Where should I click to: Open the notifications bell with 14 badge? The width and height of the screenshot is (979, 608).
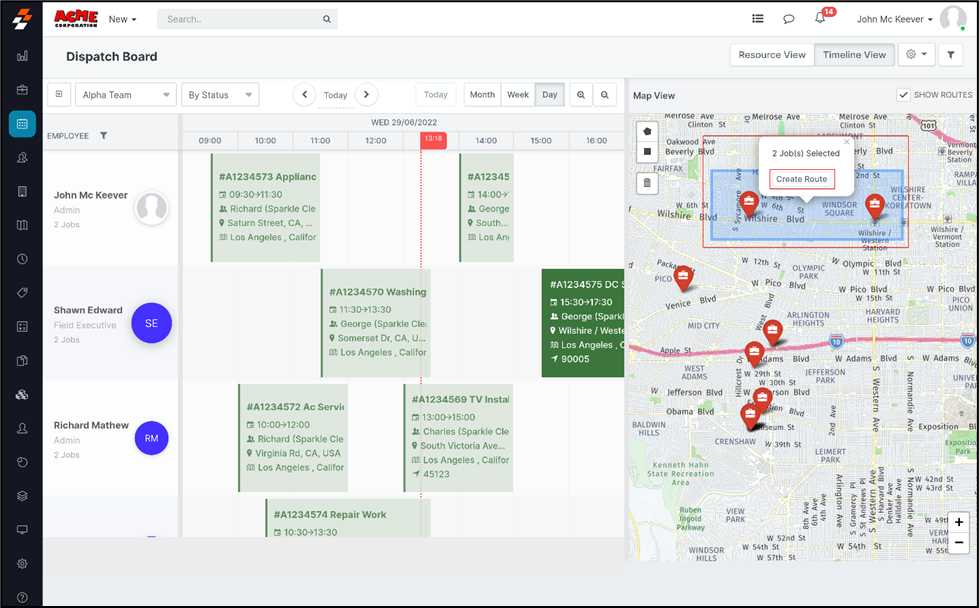click(x=820, y=19)
